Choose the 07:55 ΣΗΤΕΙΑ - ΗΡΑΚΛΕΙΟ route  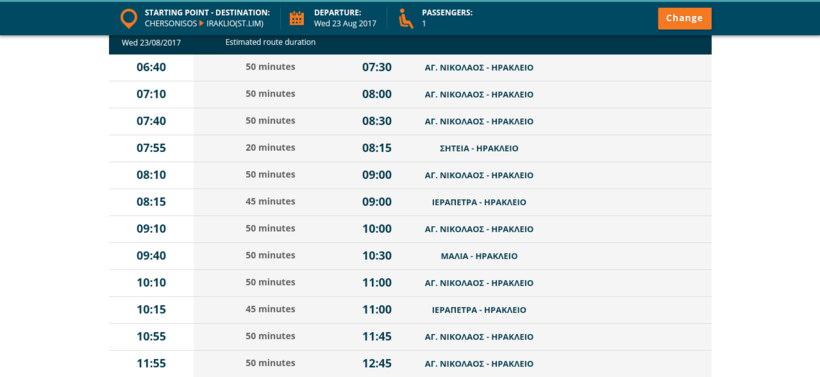479,148
